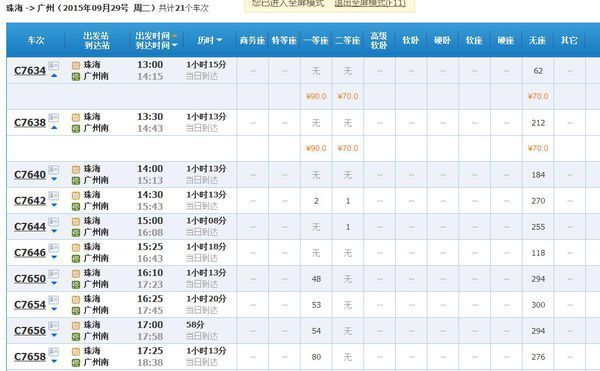Open train number link C7638
Image resolution: width=600 pixels, height=371 pixels.
pyautogui.click(x=30, y=123)
